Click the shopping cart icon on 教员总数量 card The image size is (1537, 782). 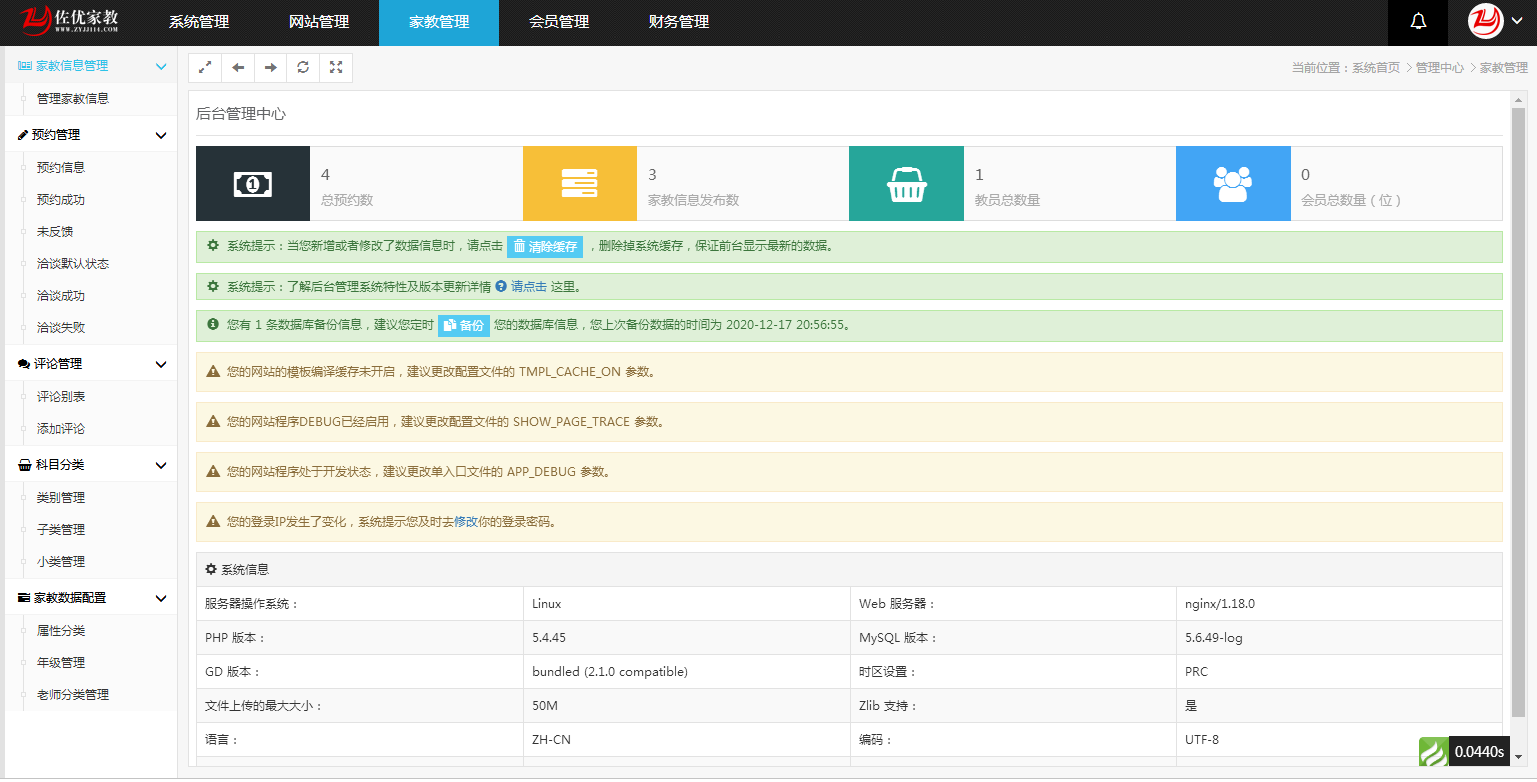pos(906,183)
